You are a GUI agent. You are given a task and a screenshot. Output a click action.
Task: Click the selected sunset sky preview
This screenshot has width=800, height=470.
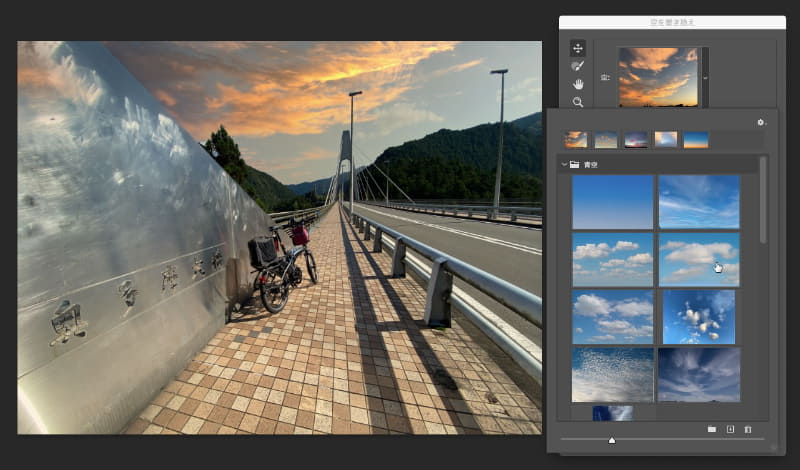(658, 77)
